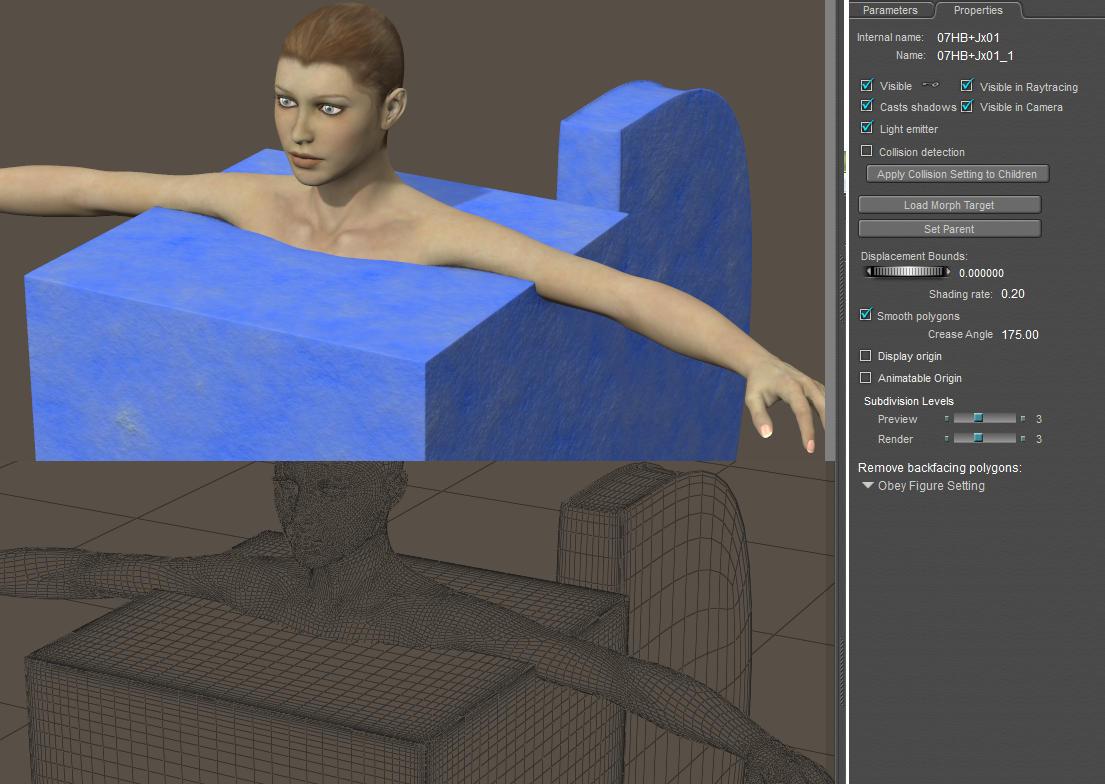Switch to the Parameters tab
This screenshot has width=1105, height=784.
(x=890, y=10)
